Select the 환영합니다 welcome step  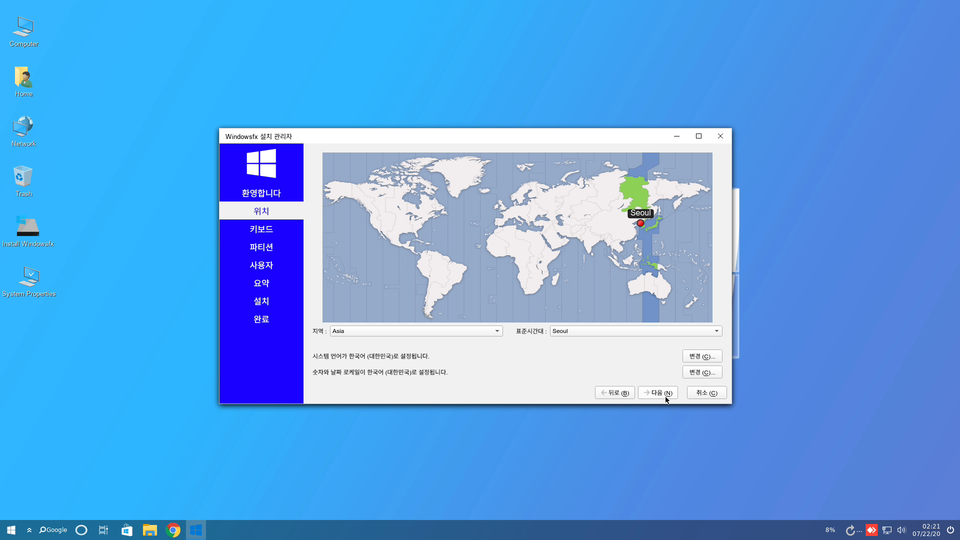coord(261,193)
